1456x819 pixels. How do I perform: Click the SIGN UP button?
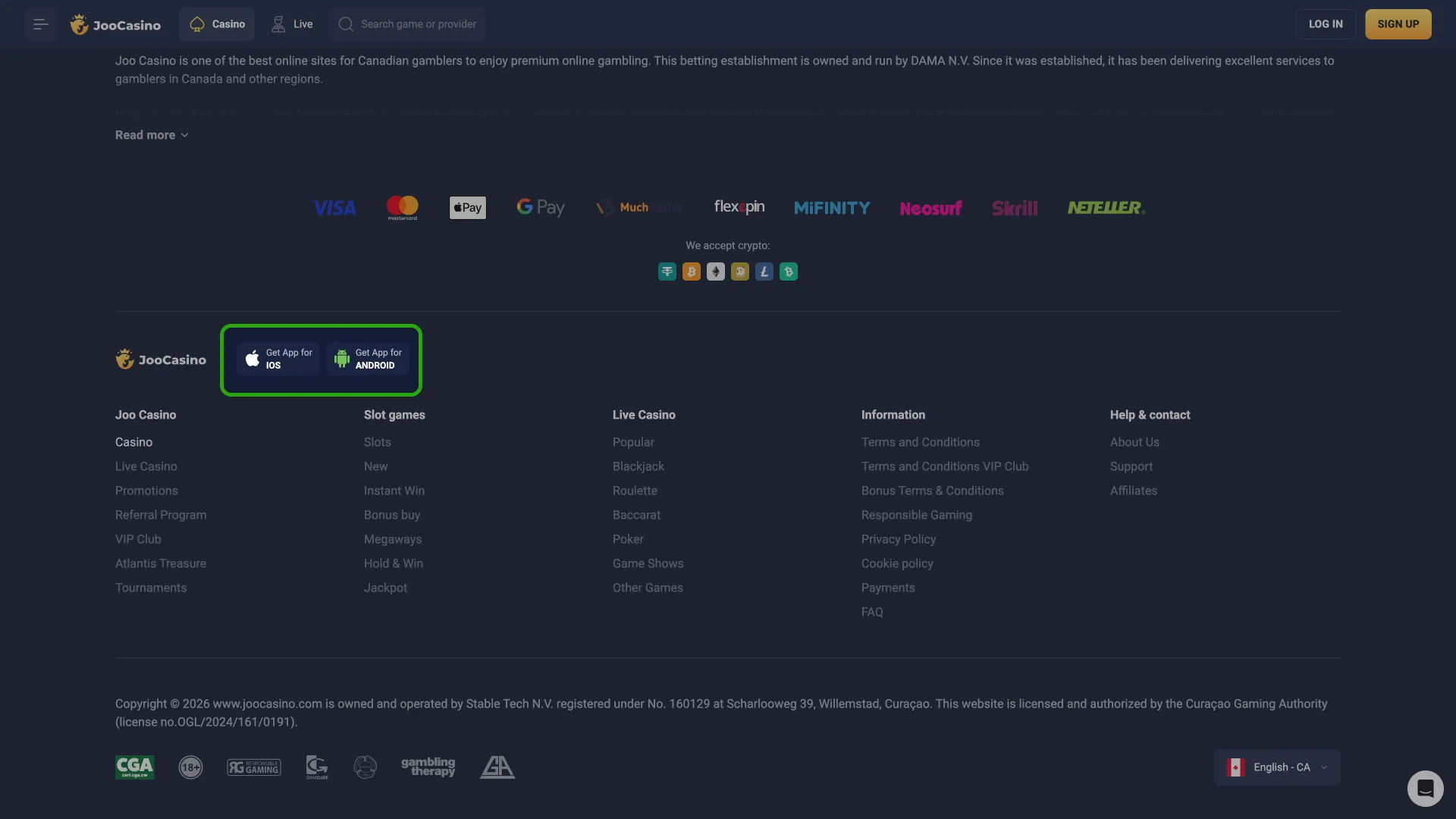tap(1398, 24)
